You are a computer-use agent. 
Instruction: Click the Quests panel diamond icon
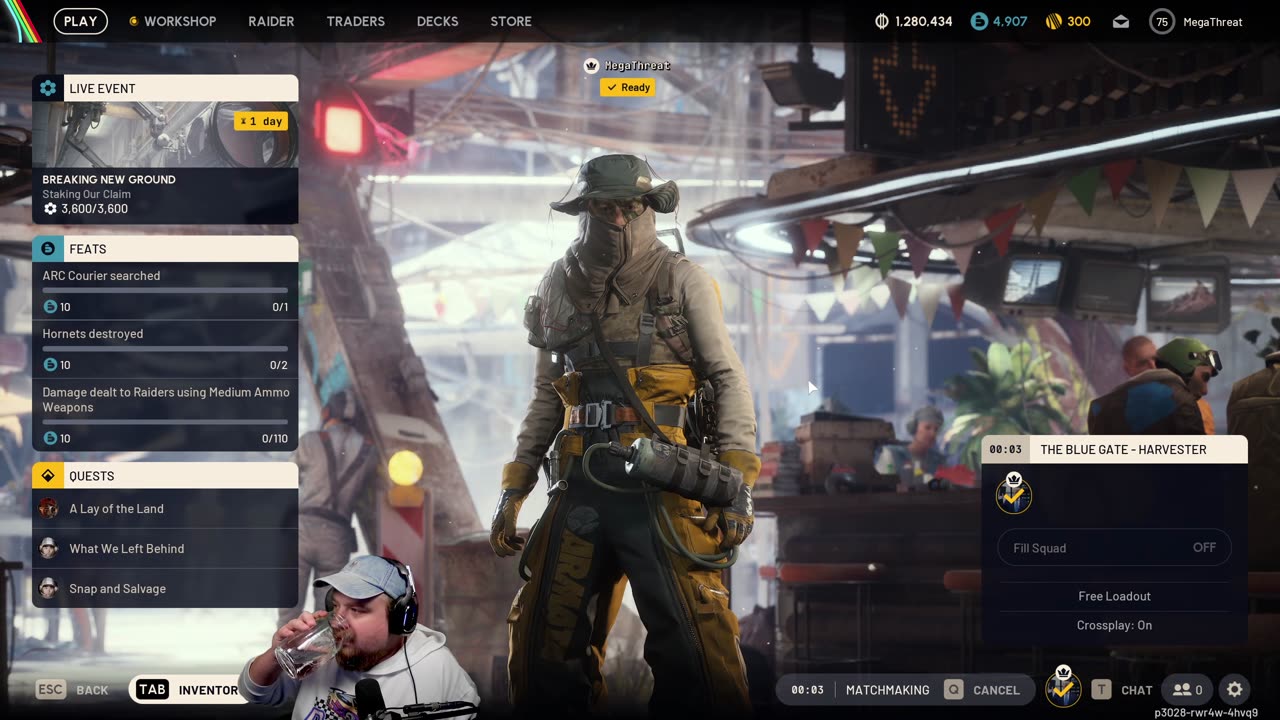pos(48,475)
